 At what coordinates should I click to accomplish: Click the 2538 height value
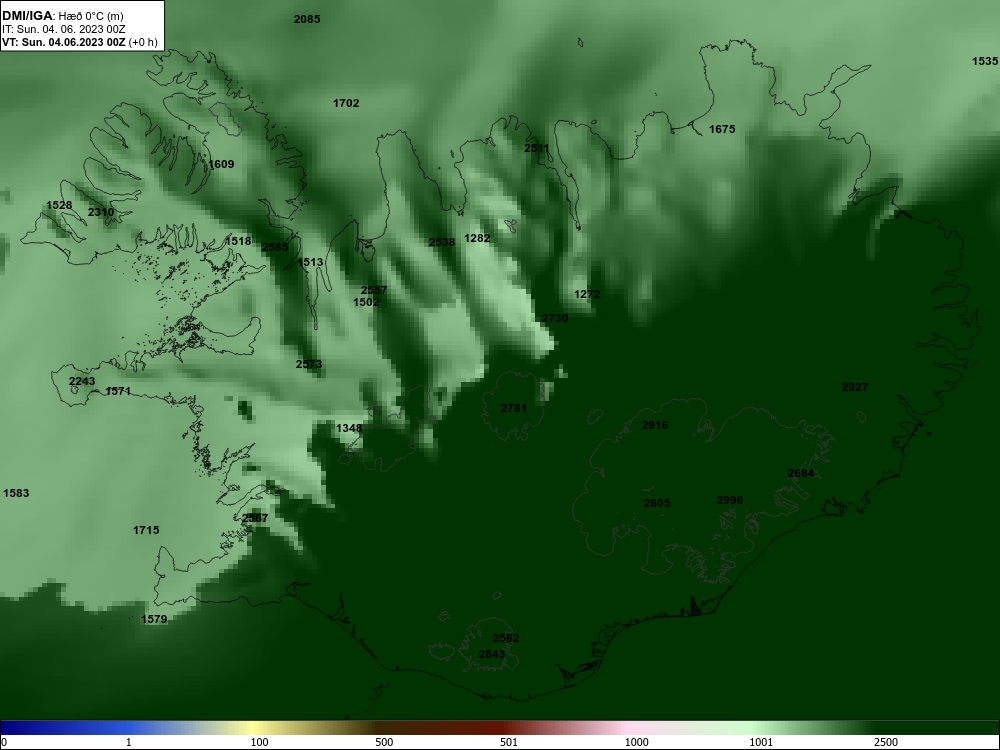pyautogui.click(x=442, y=242)
